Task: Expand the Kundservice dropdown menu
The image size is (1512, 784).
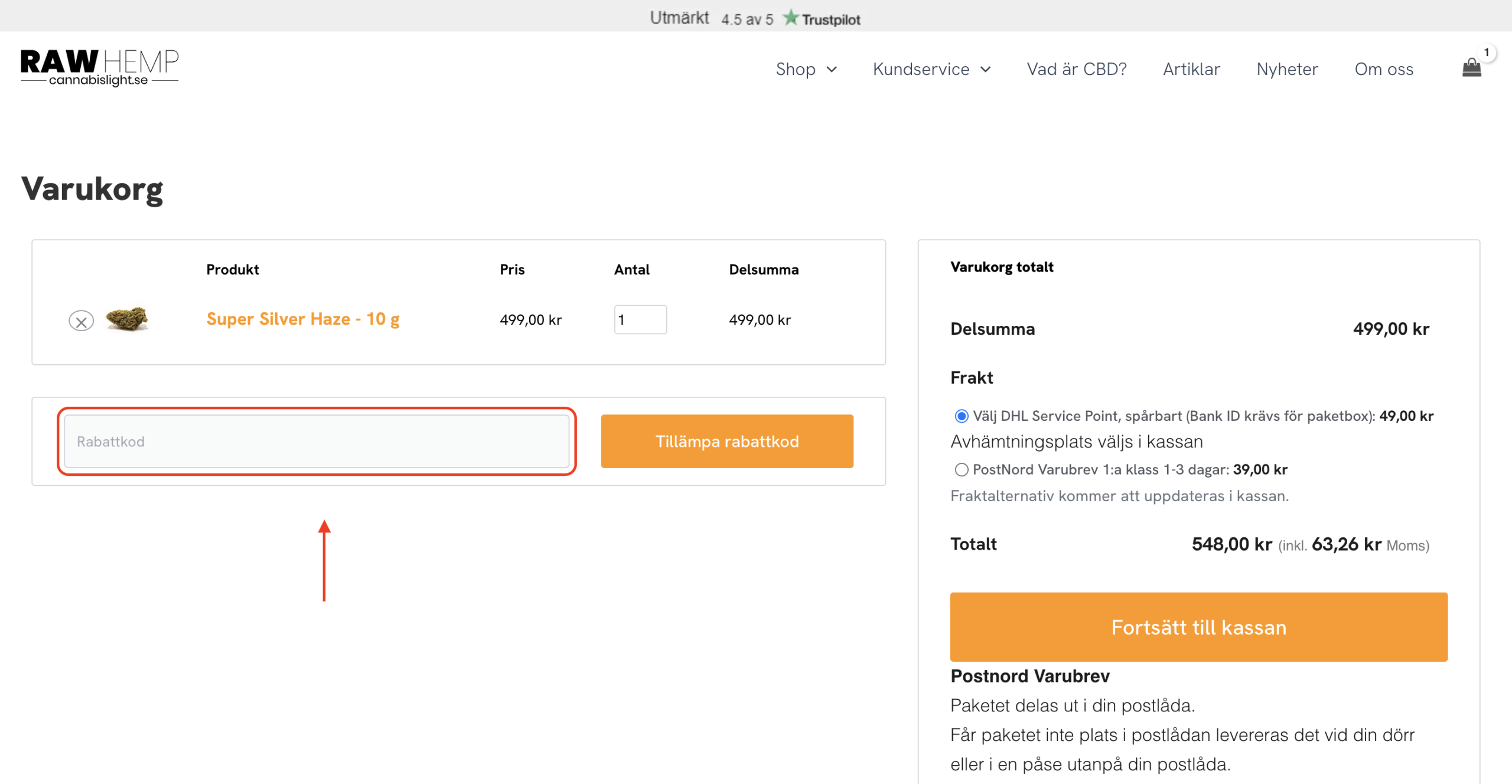Action: point(921,69)
